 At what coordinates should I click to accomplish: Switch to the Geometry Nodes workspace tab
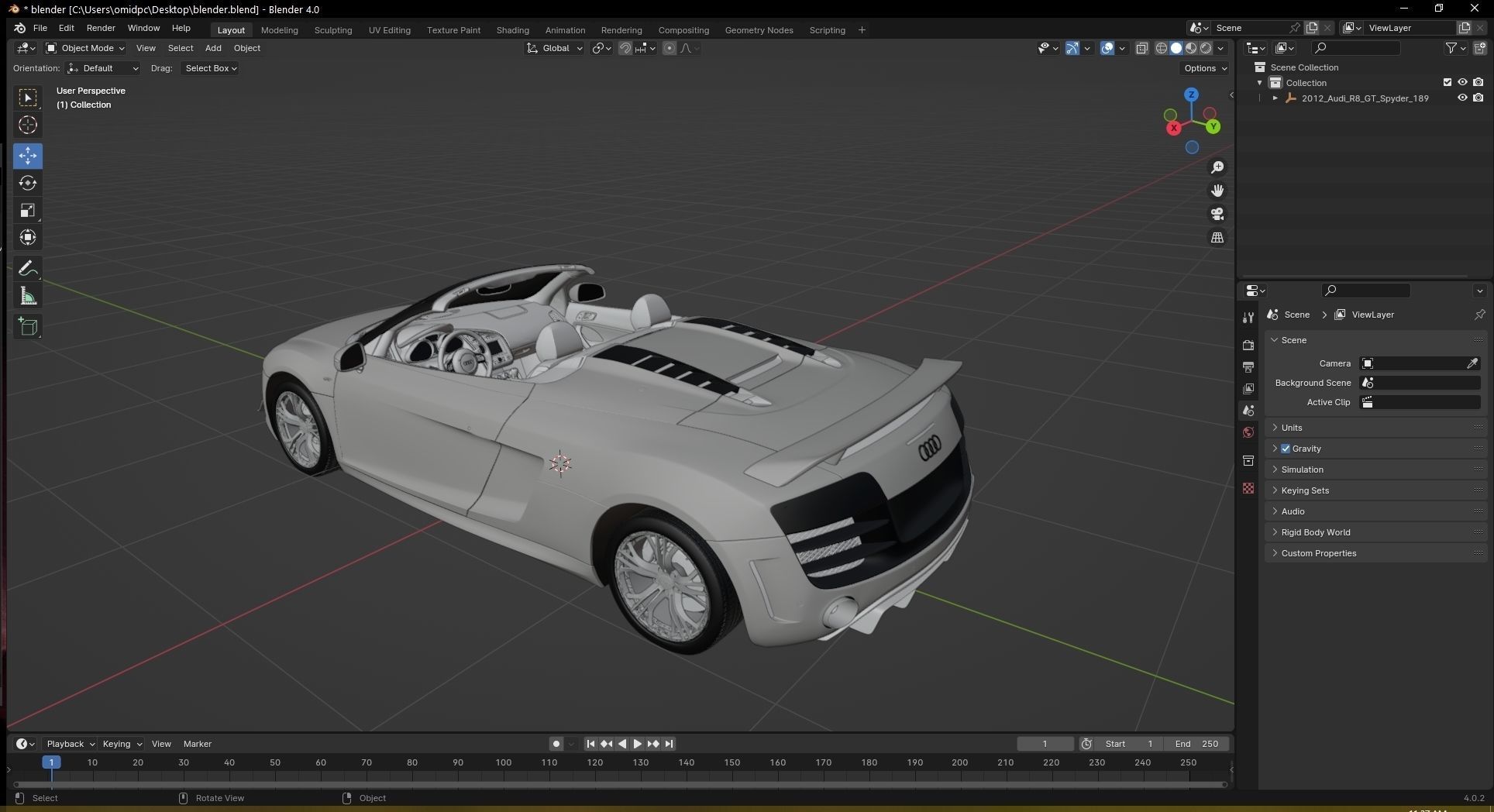point(759,30)
